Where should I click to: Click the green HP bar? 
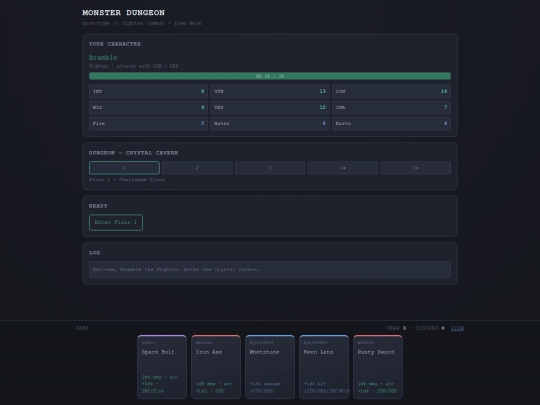[270, 76]
